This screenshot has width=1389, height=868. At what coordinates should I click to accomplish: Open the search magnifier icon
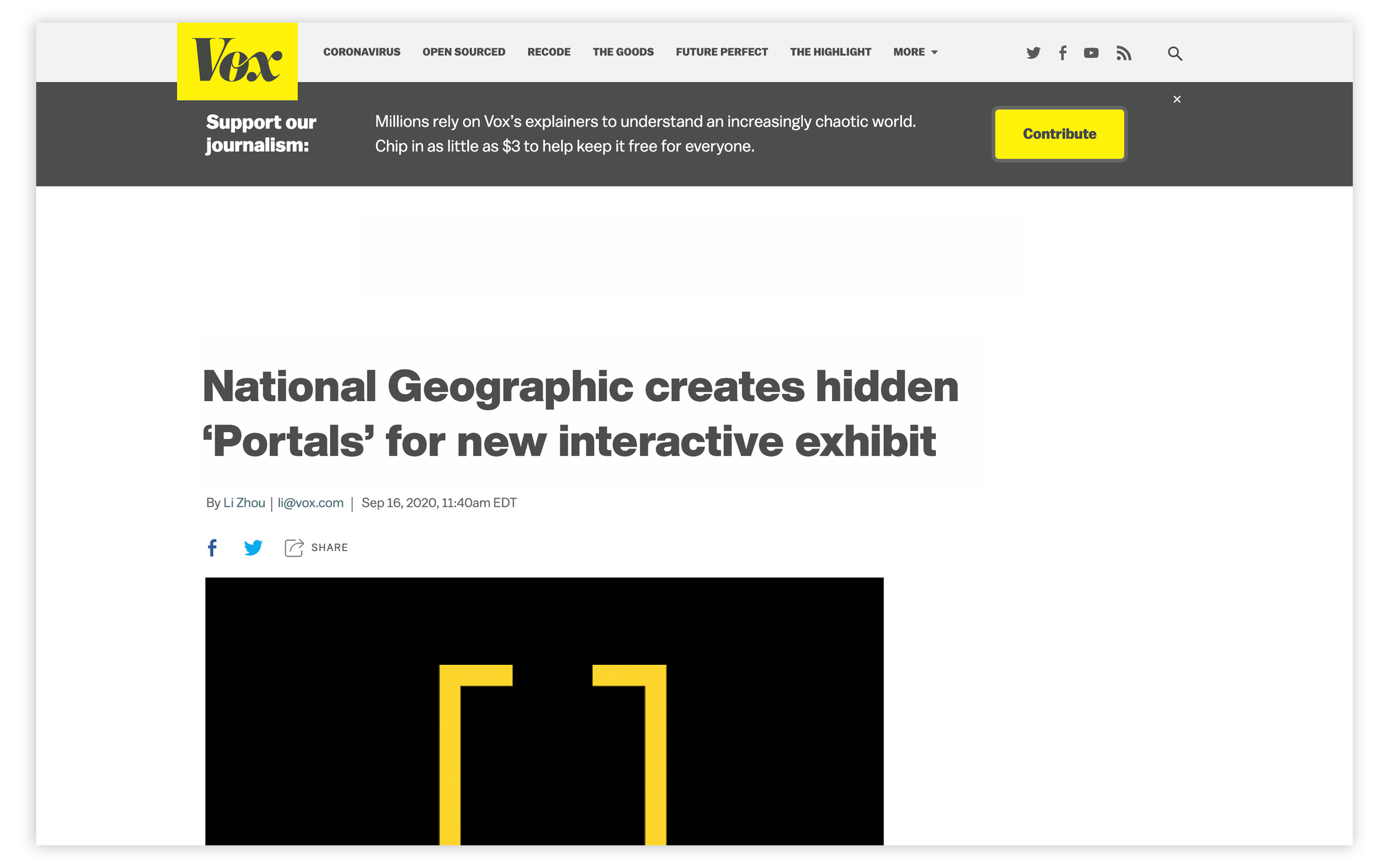coord(1174,54)
